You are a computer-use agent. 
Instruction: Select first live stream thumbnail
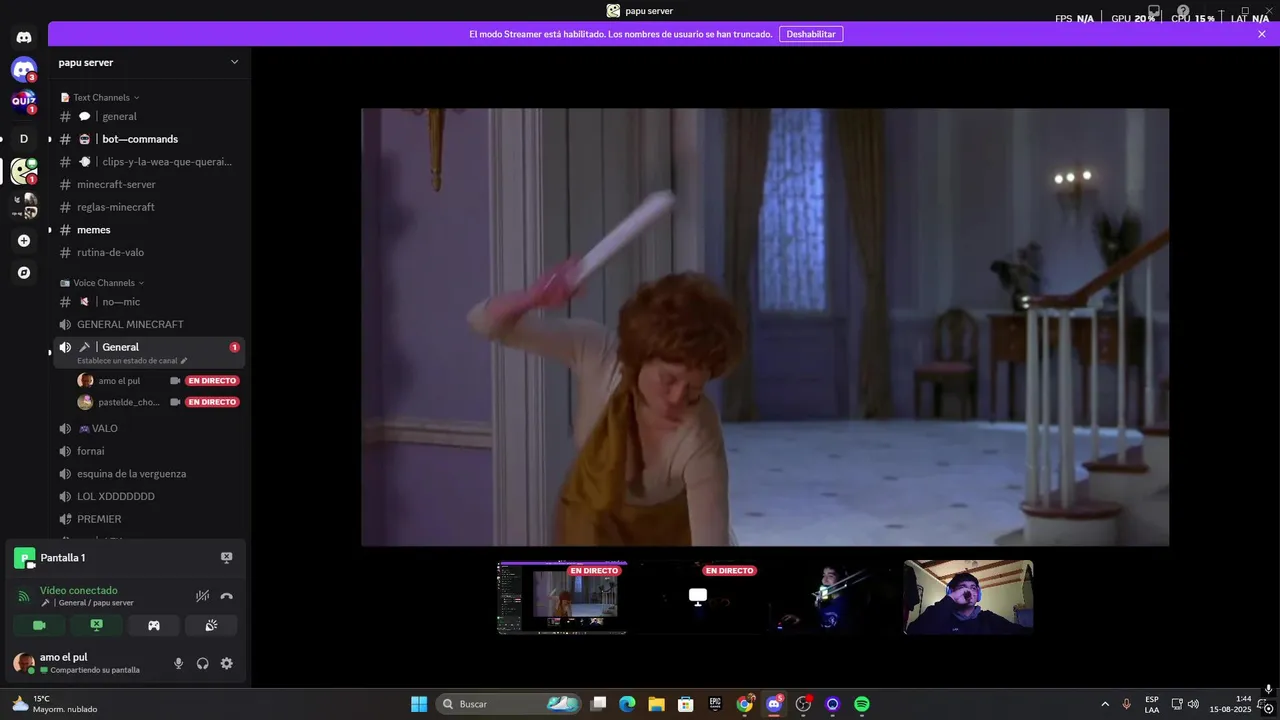(562, 597)
